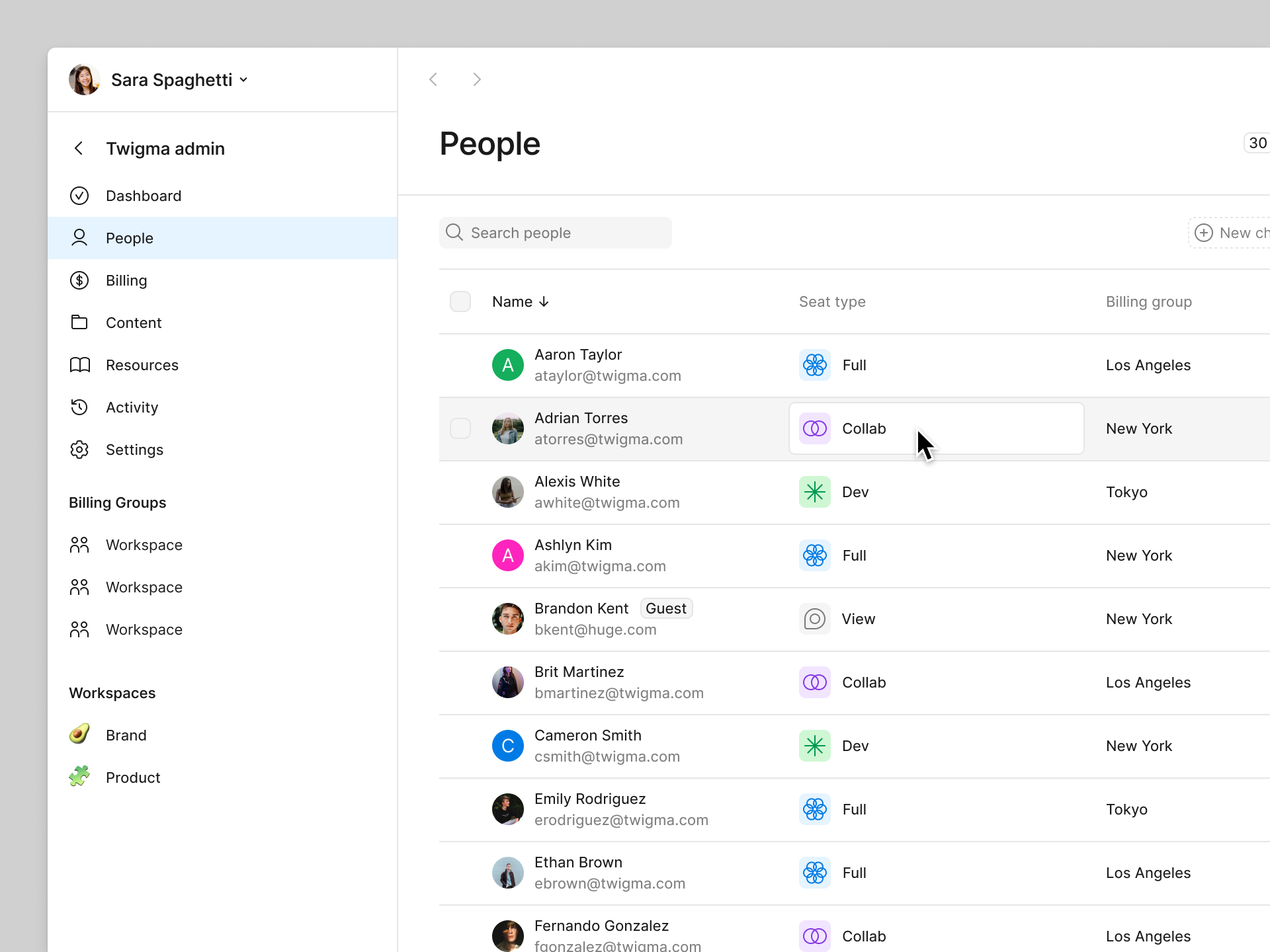Navigate forward using the arrow button
Image resolution: width=1270 pixels, height=952 pixels.
coord(477,80)
